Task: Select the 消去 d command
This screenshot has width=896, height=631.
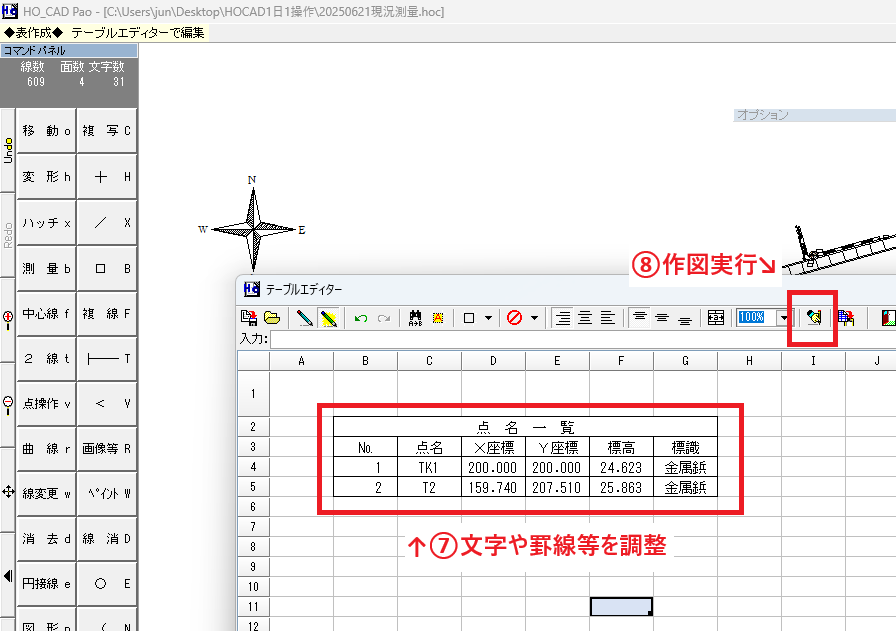Action: [46, 538]
